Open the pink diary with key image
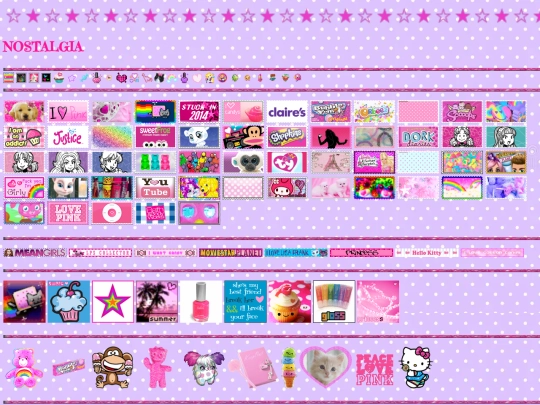Image resolution: width=540 pixels, height=405 pixels. click(x=253, y=367)
